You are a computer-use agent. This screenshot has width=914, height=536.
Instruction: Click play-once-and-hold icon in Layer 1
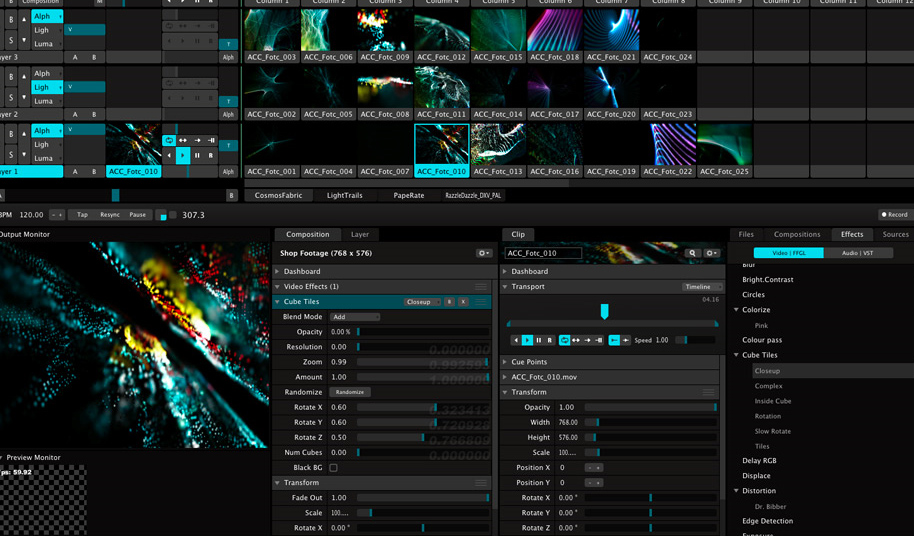click(211, 140)
